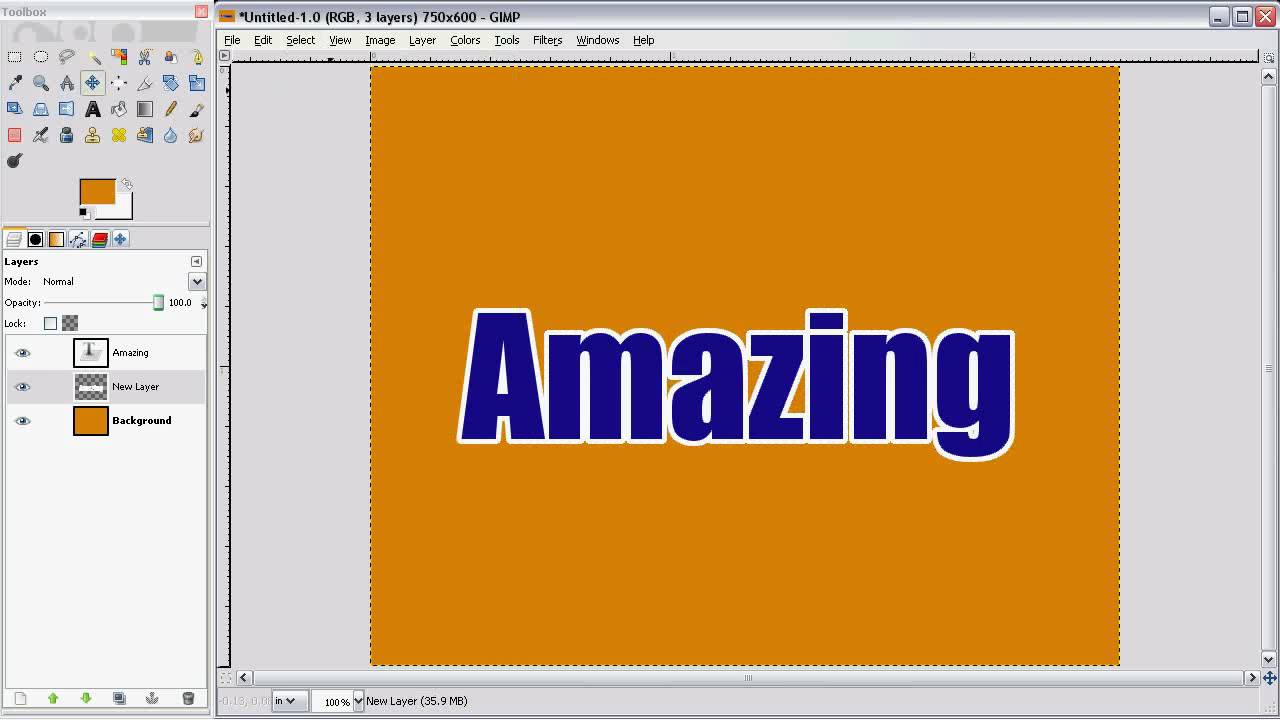Select the Ellipse Select tool
The image size is (1280, 720).
(40, 57)
